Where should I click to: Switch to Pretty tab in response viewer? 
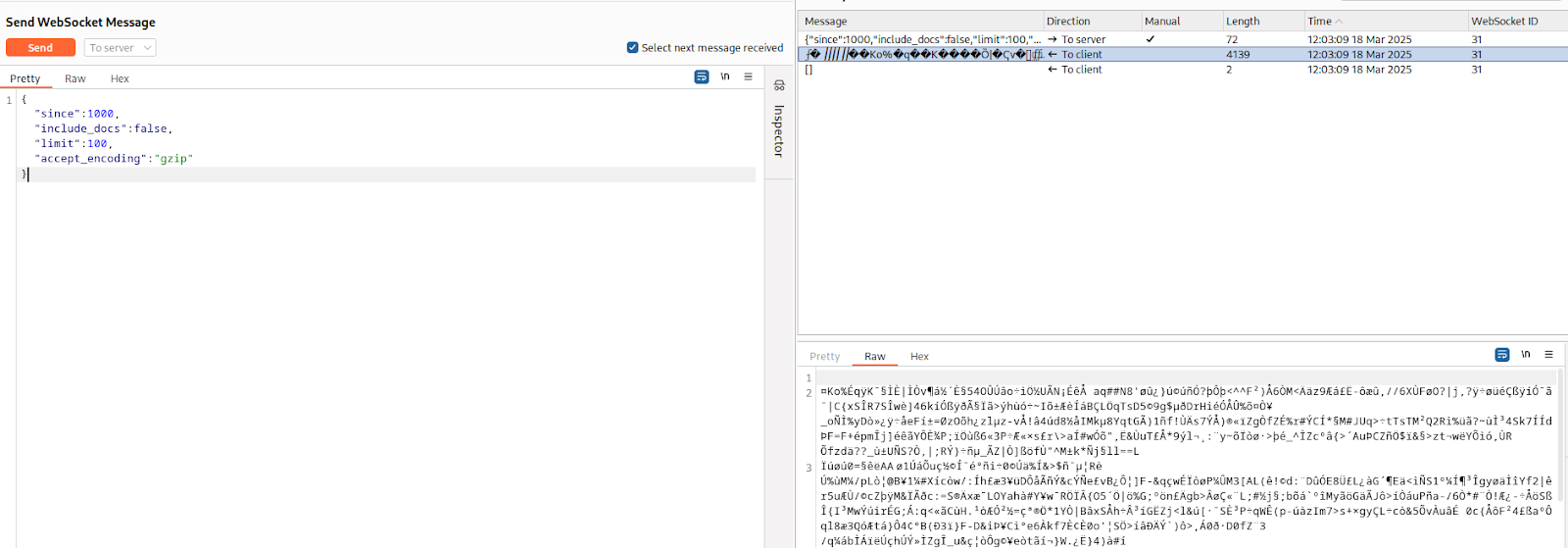pos(825,356)
